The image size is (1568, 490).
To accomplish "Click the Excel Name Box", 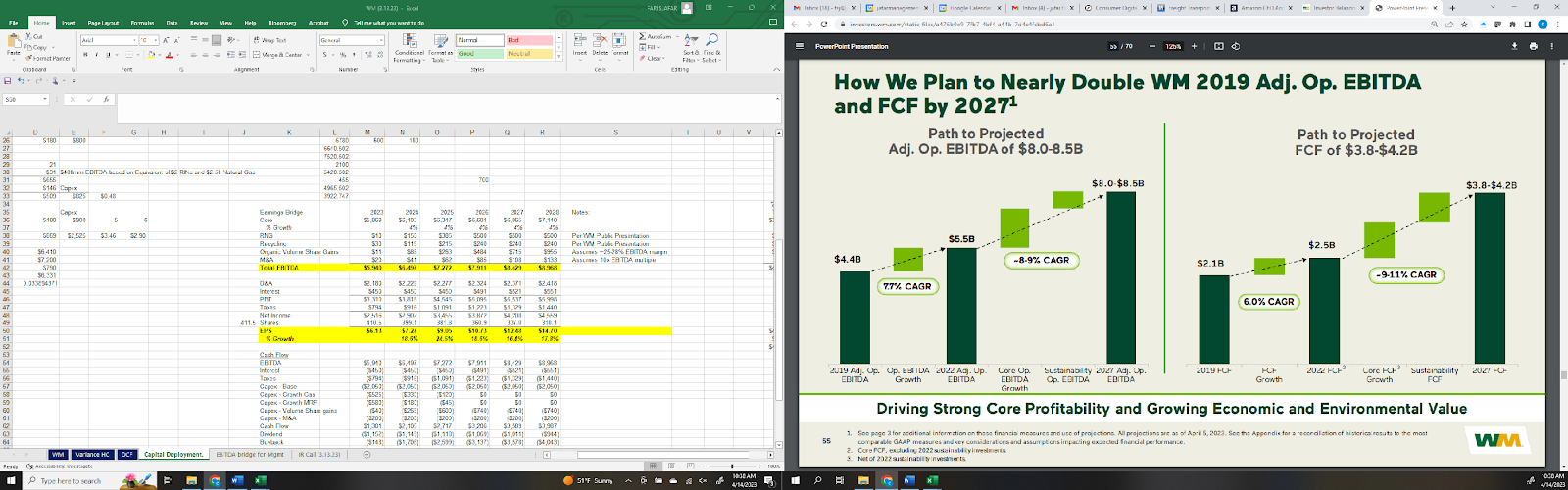I will tap(25, 99).
